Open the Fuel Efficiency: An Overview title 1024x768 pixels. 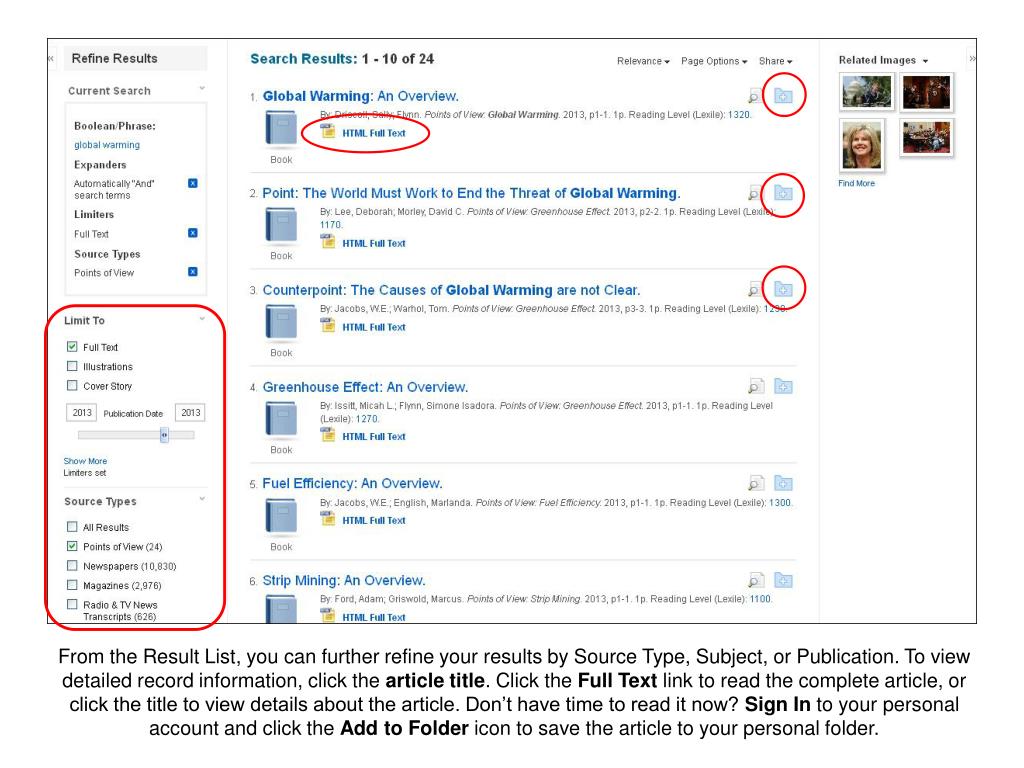point(353,483)
